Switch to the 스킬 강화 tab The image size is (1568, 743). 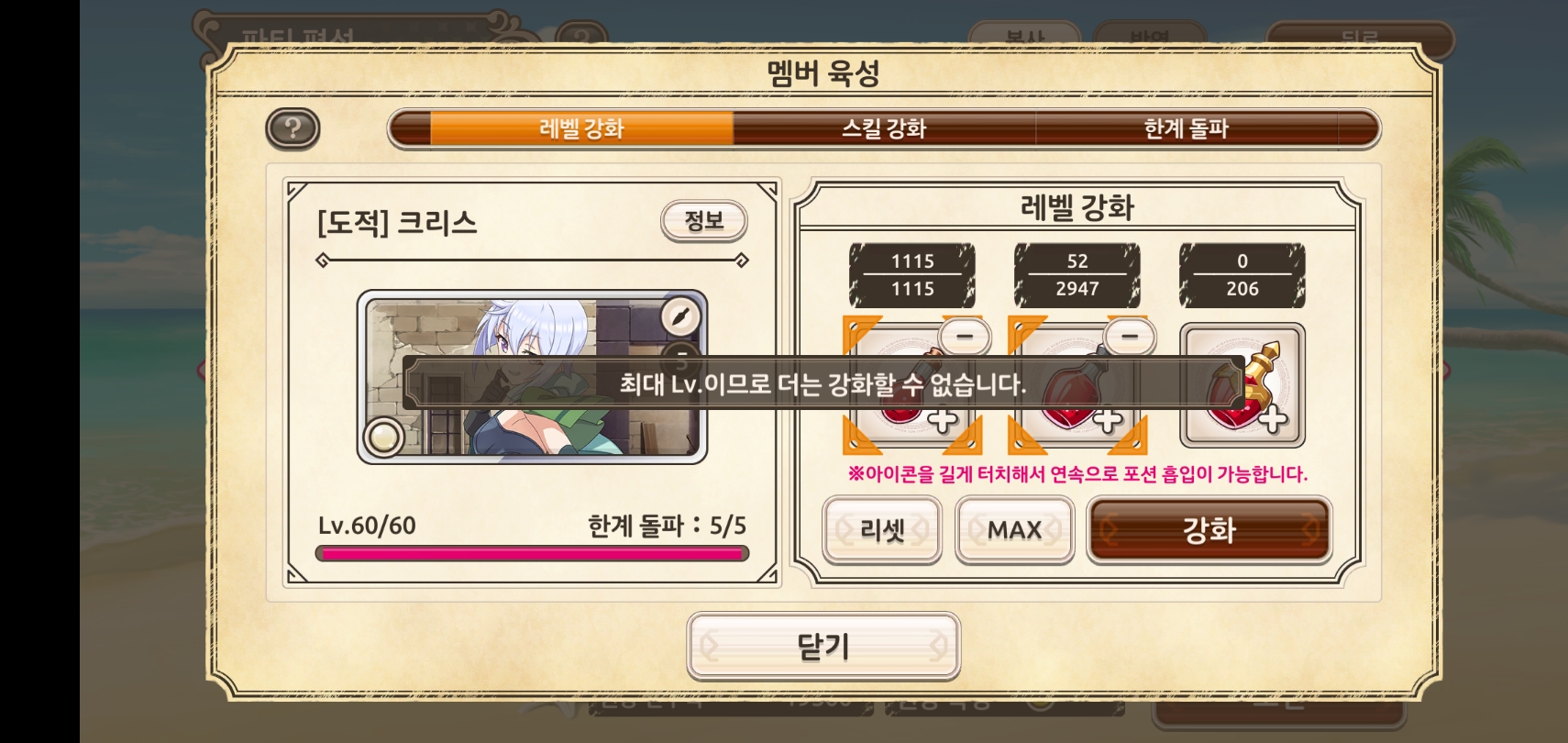[x=884, y=128]
